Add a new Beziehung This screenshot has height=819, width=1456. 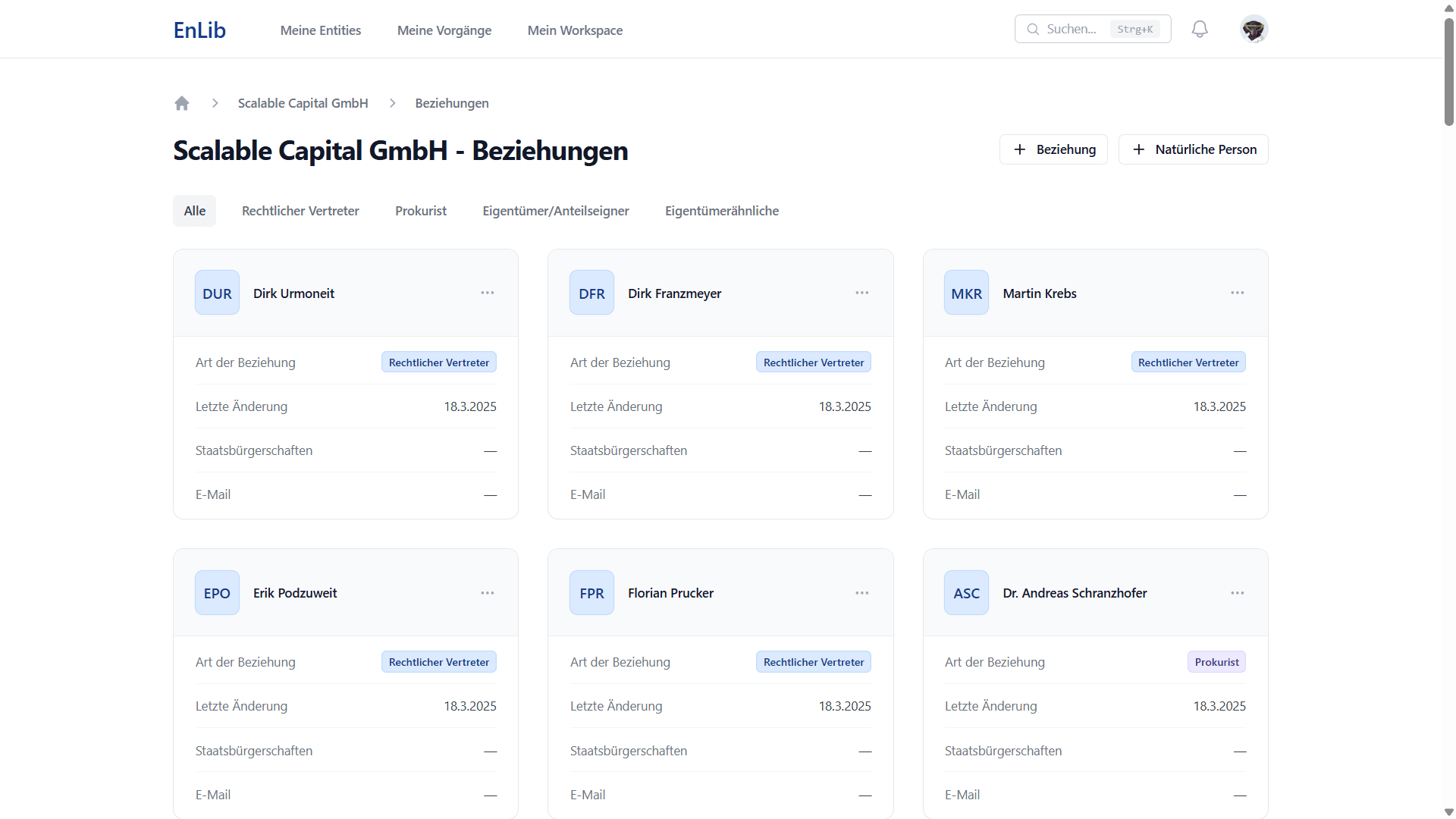(1053, 149)
